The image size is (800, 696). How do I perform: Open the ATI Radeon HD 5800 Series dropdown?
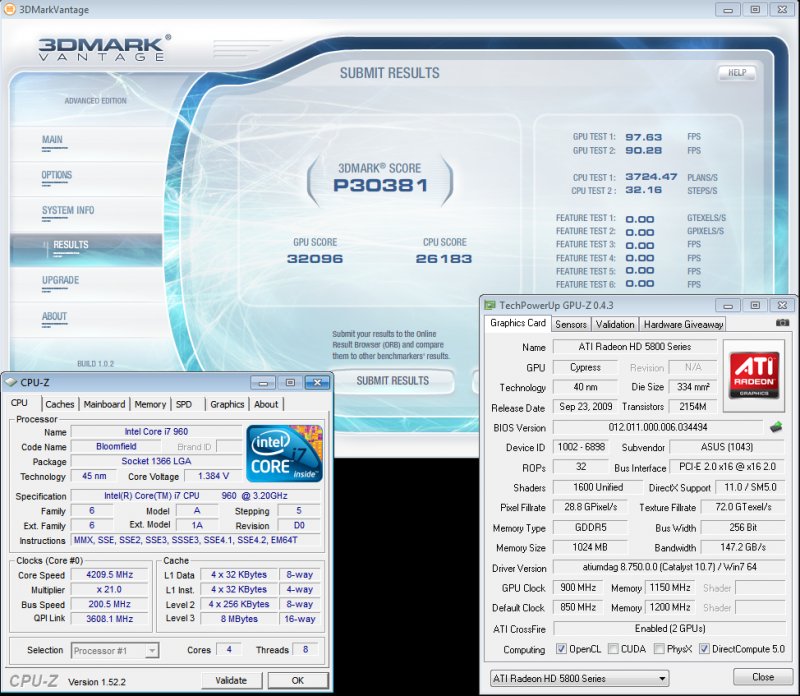pos(580,678)
